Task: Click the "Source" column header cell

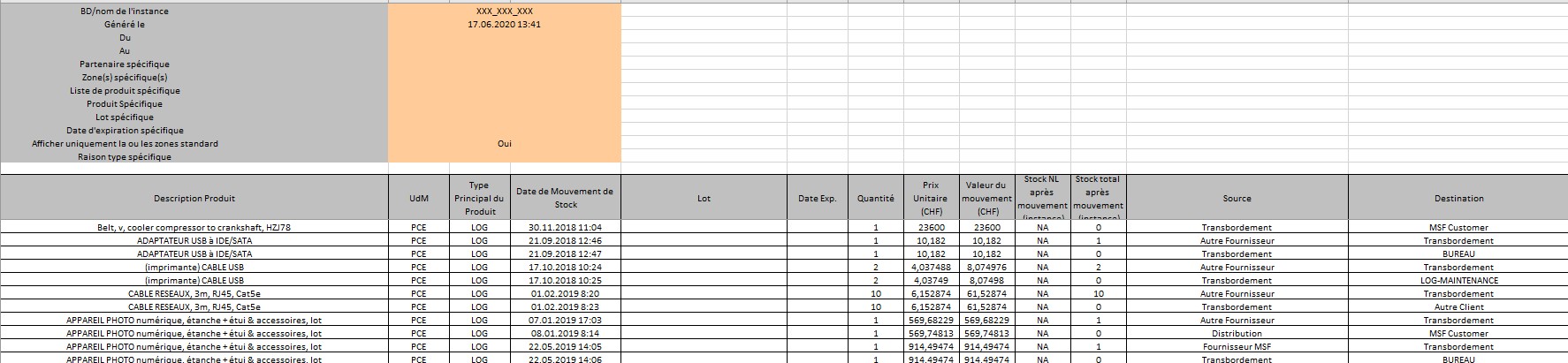Action: point(1237,199)
